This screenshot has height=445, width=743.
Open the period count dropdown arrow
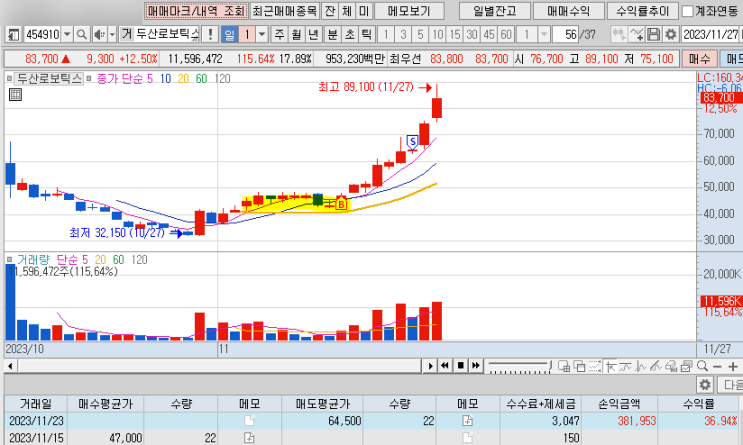tap(262, 35)
